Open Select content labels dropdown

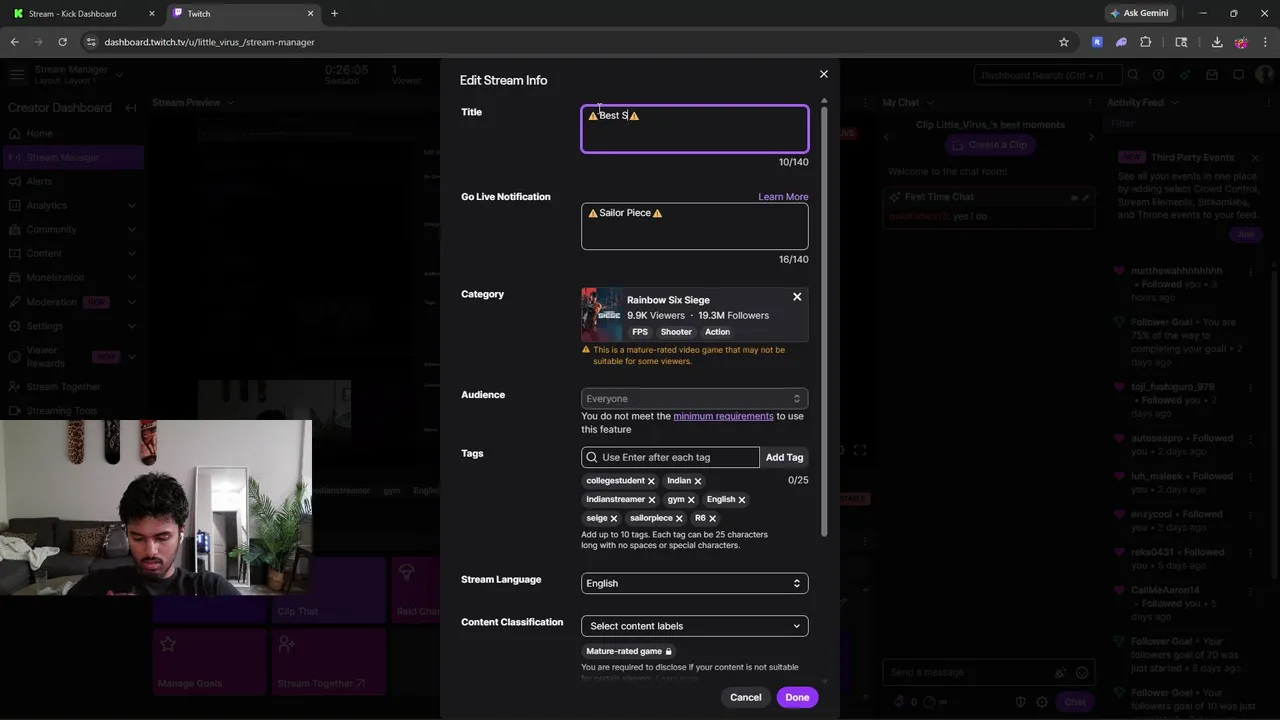(x=694, y=626)
